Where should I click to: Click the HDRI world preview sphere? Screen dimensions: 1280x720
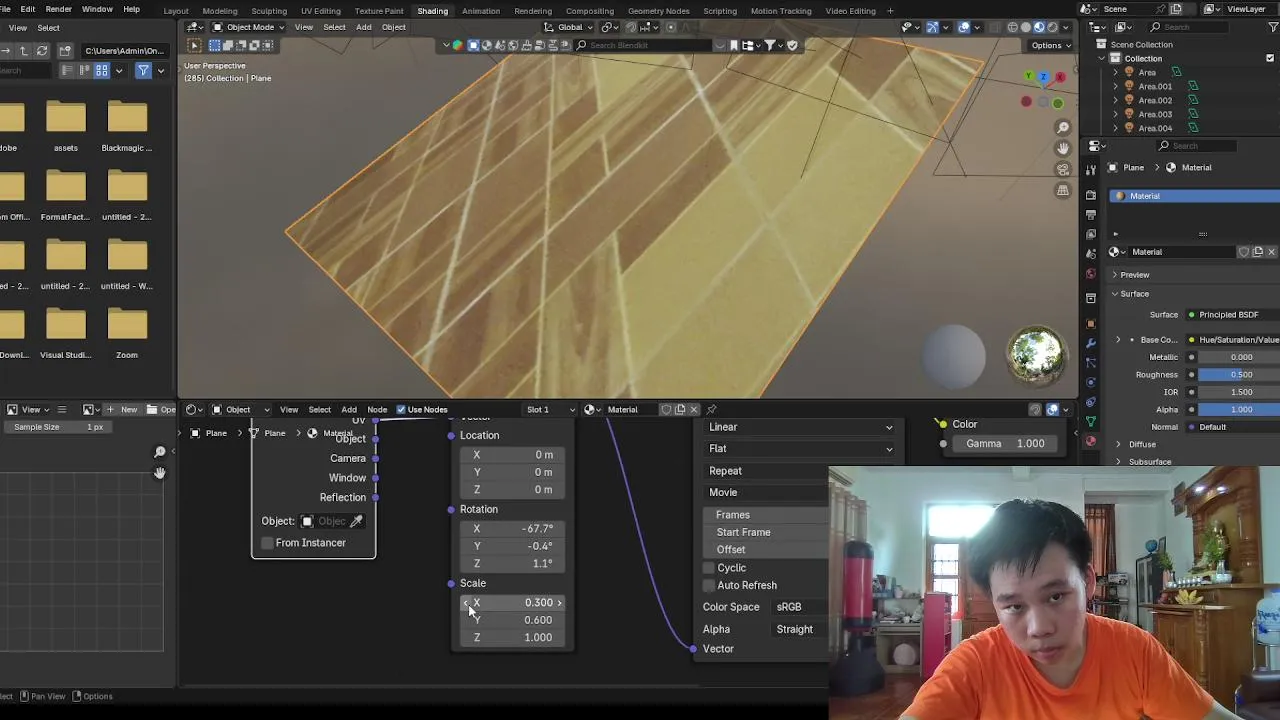tap(1036, 355)
